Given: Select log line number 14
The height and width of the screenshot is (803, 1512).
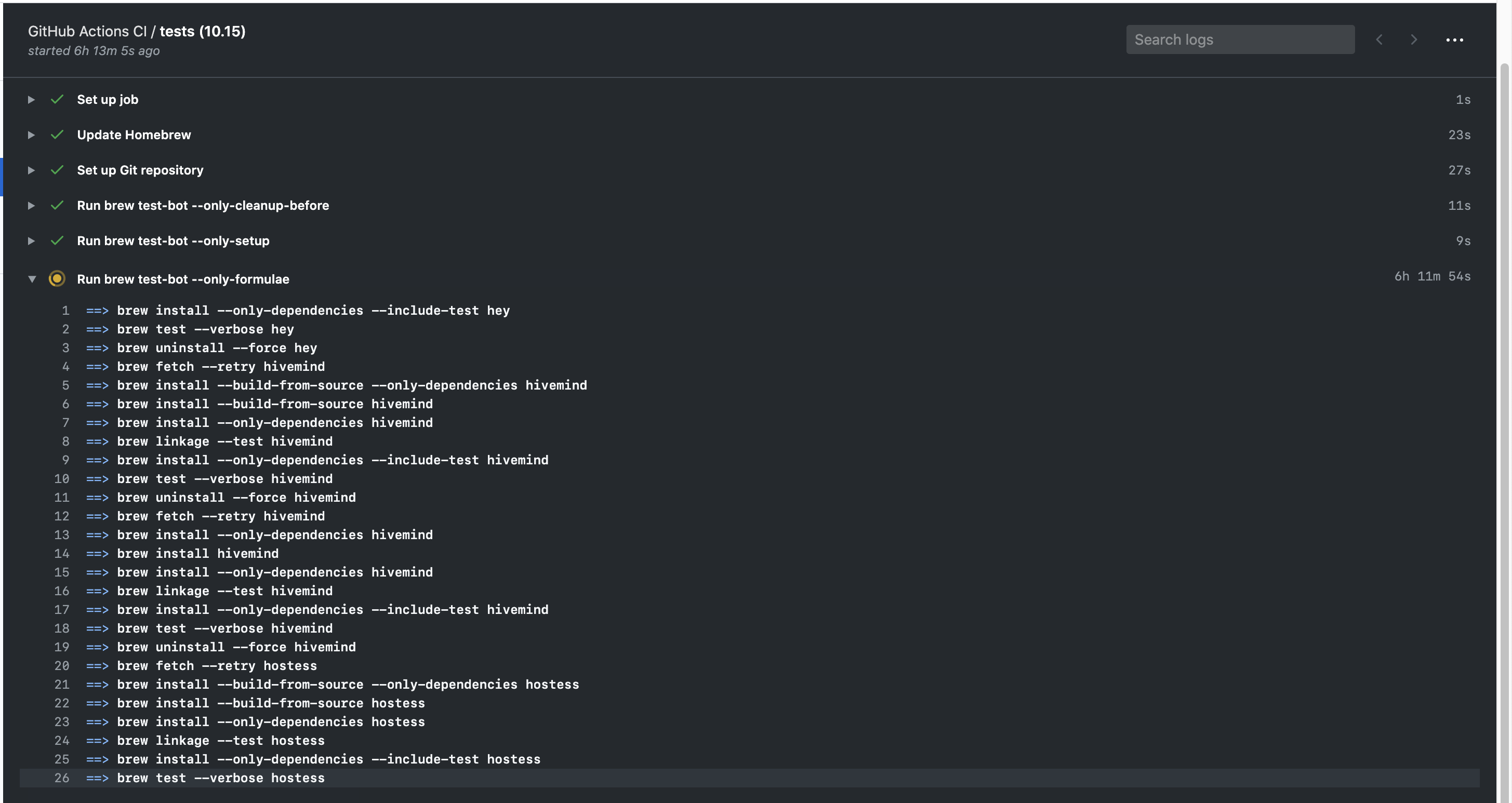Looking at the screenshot, I should (62, 554).
